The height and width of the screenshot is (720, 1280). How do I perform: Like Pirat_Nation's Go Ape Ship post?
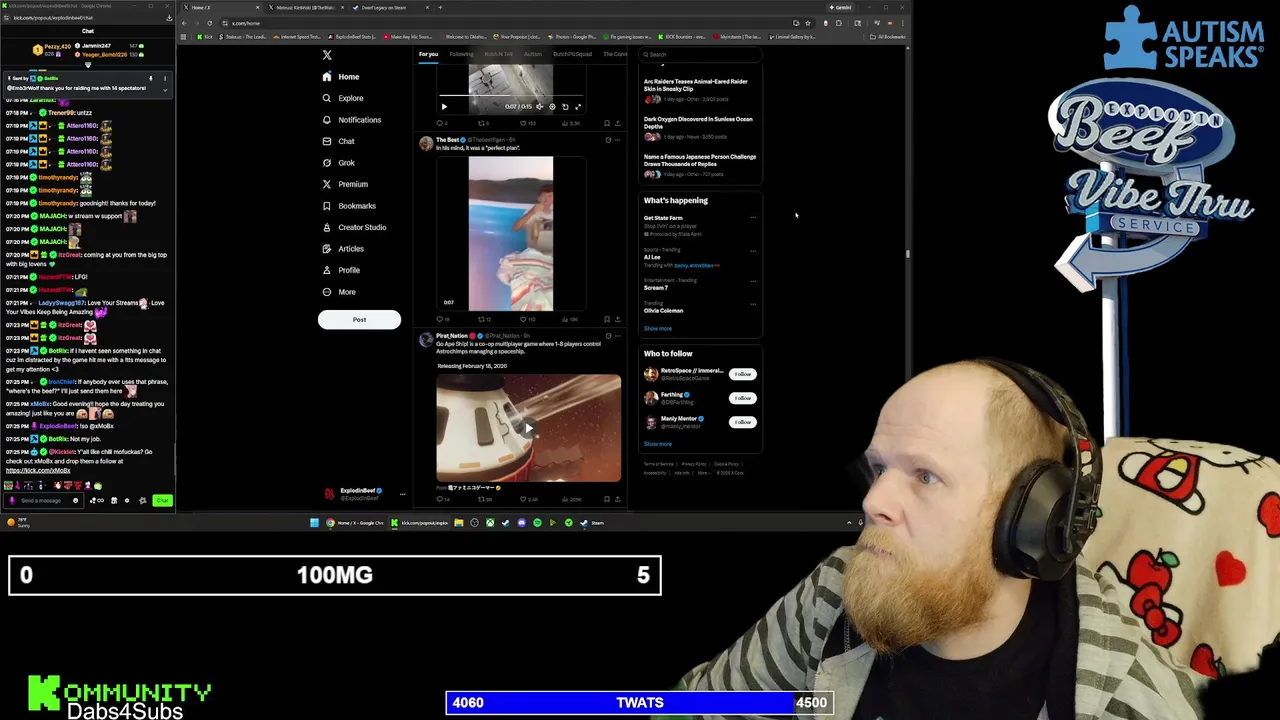(x=523, y=498)
